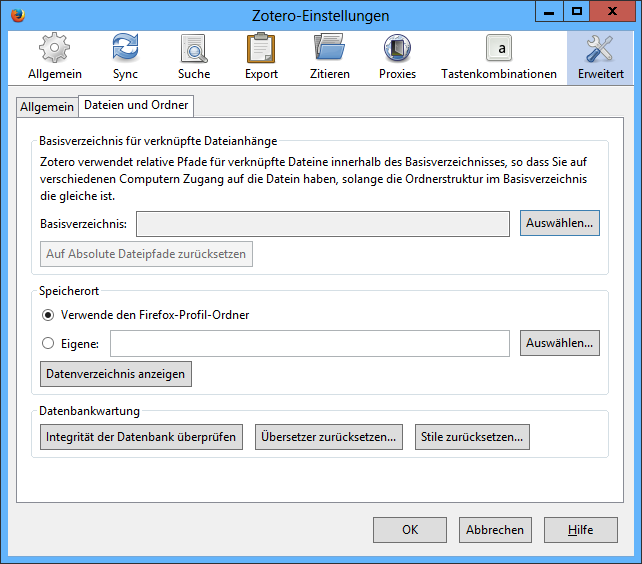Screen dimensions: 642x564
Task: Select Verwende den Firefox-Profil-Ordner option
Action: (146, 315)
